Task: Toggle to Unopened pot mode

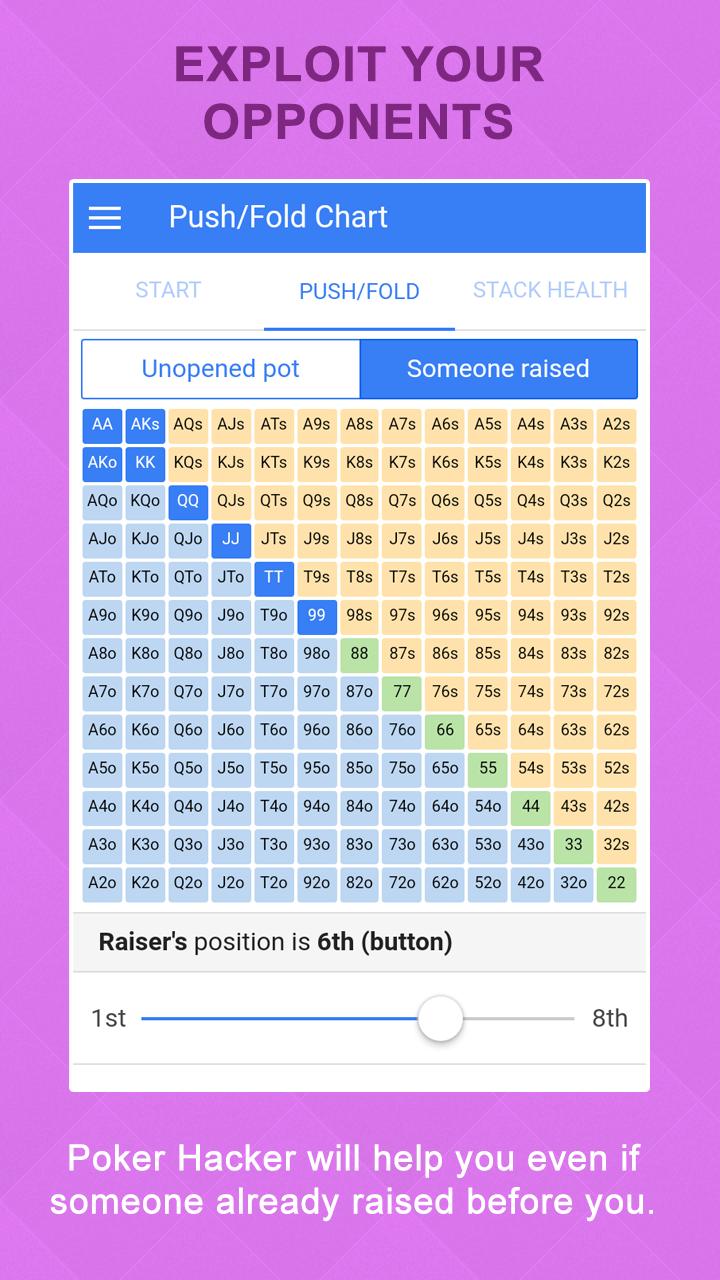Action: 221,369
